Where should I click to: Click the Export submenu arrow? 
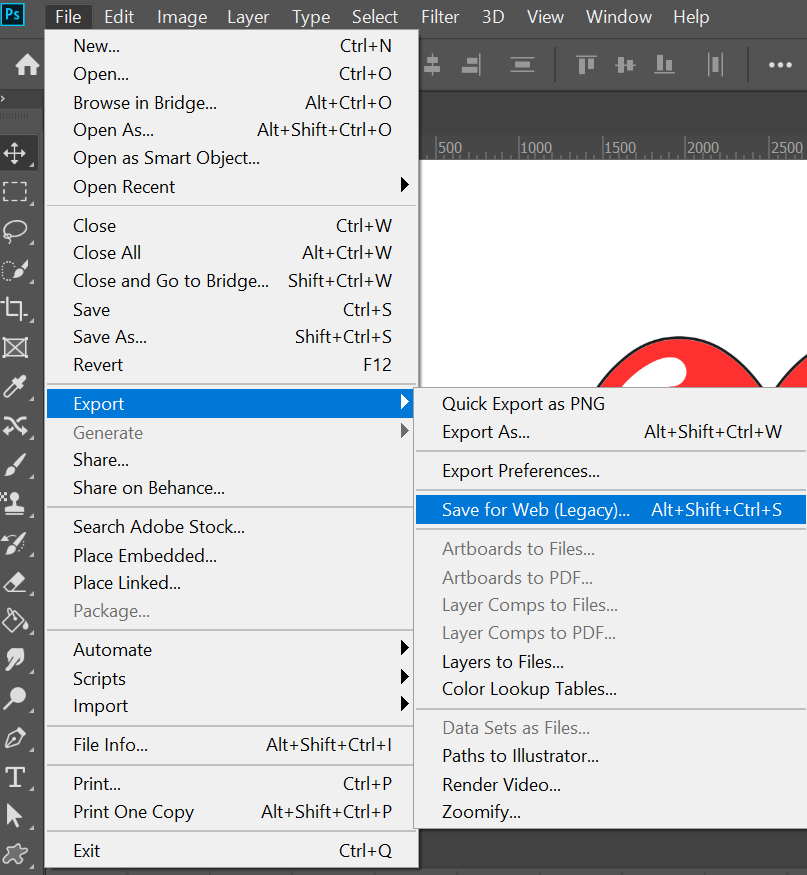tap(405, 402)
